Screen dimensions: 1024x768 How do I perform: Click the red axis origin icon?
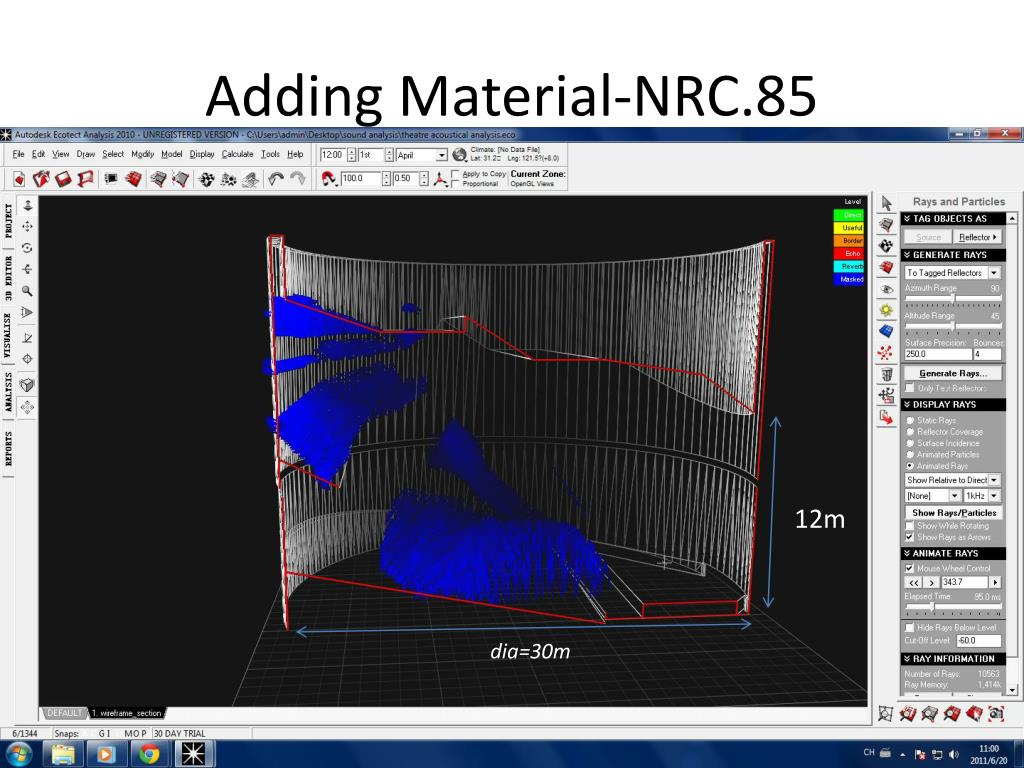[440, 179]
